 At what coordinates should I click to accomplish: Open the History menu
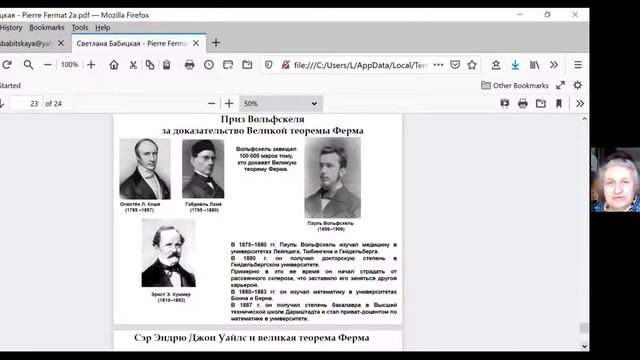tap(11, 27)
